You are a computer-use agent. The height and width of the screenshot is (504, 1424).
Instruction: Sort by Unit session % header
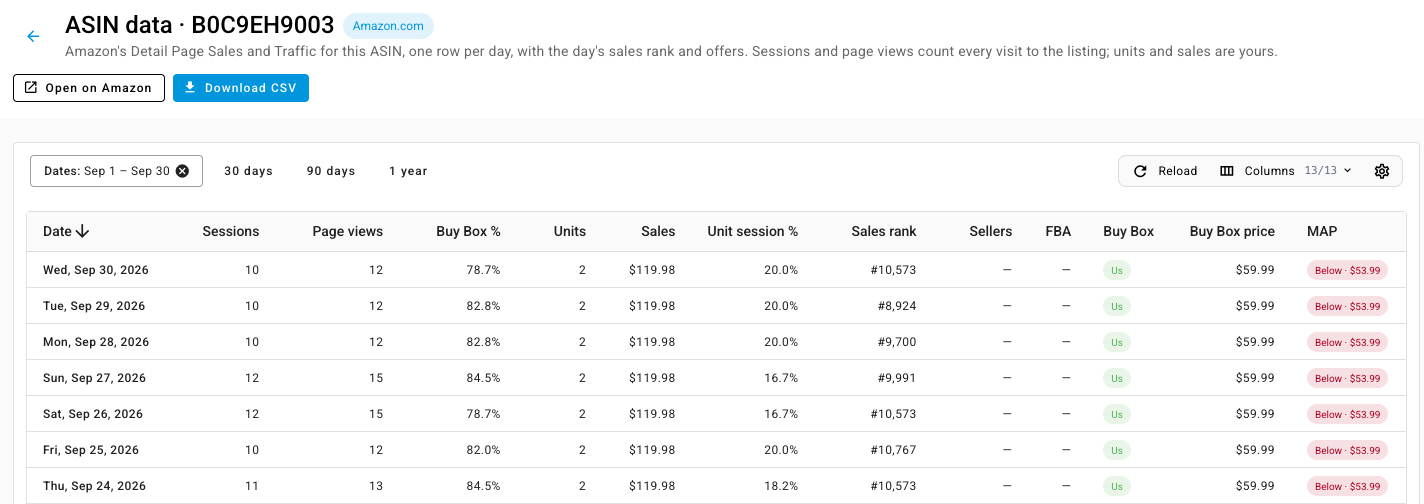753,231
